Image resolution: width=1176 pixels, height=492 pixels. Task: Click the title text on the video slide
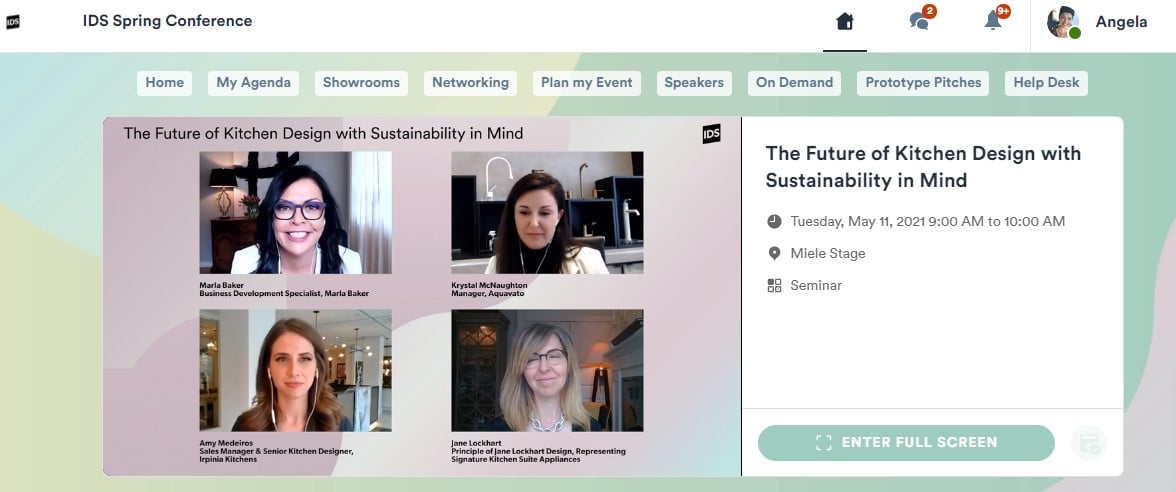[323, 134]
